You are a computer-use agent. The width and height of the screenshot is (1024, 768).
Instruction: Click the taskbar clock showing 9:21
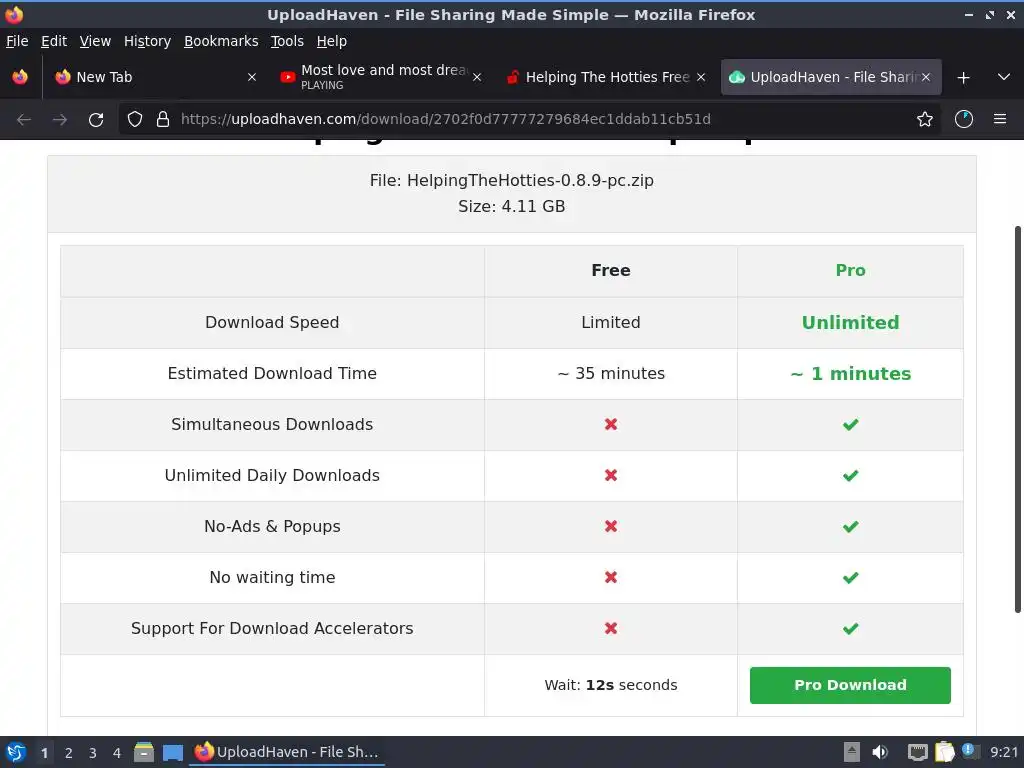coord(1004,752)
